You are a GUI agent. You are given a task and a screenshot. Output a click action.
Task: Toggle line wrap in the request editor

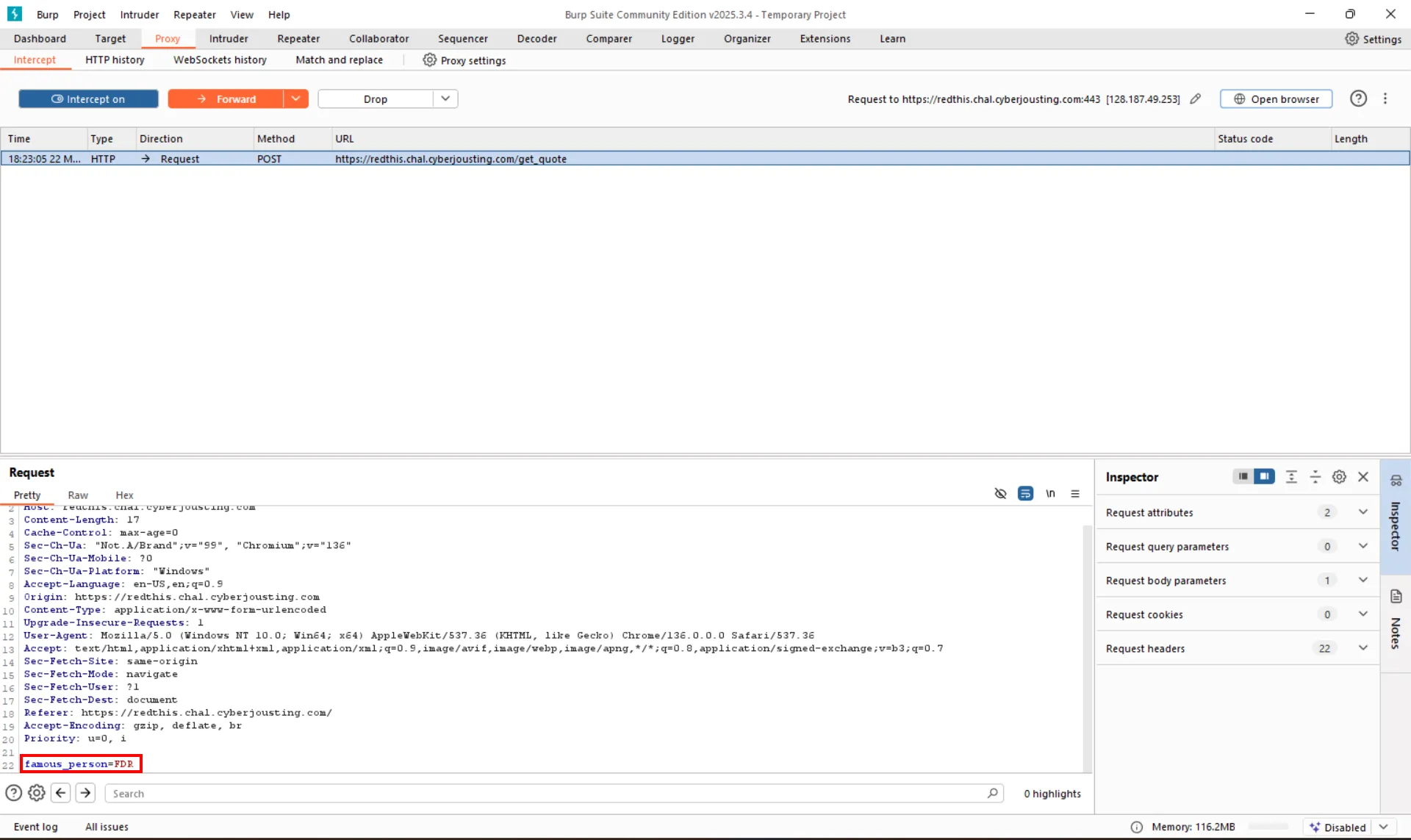1025,494
